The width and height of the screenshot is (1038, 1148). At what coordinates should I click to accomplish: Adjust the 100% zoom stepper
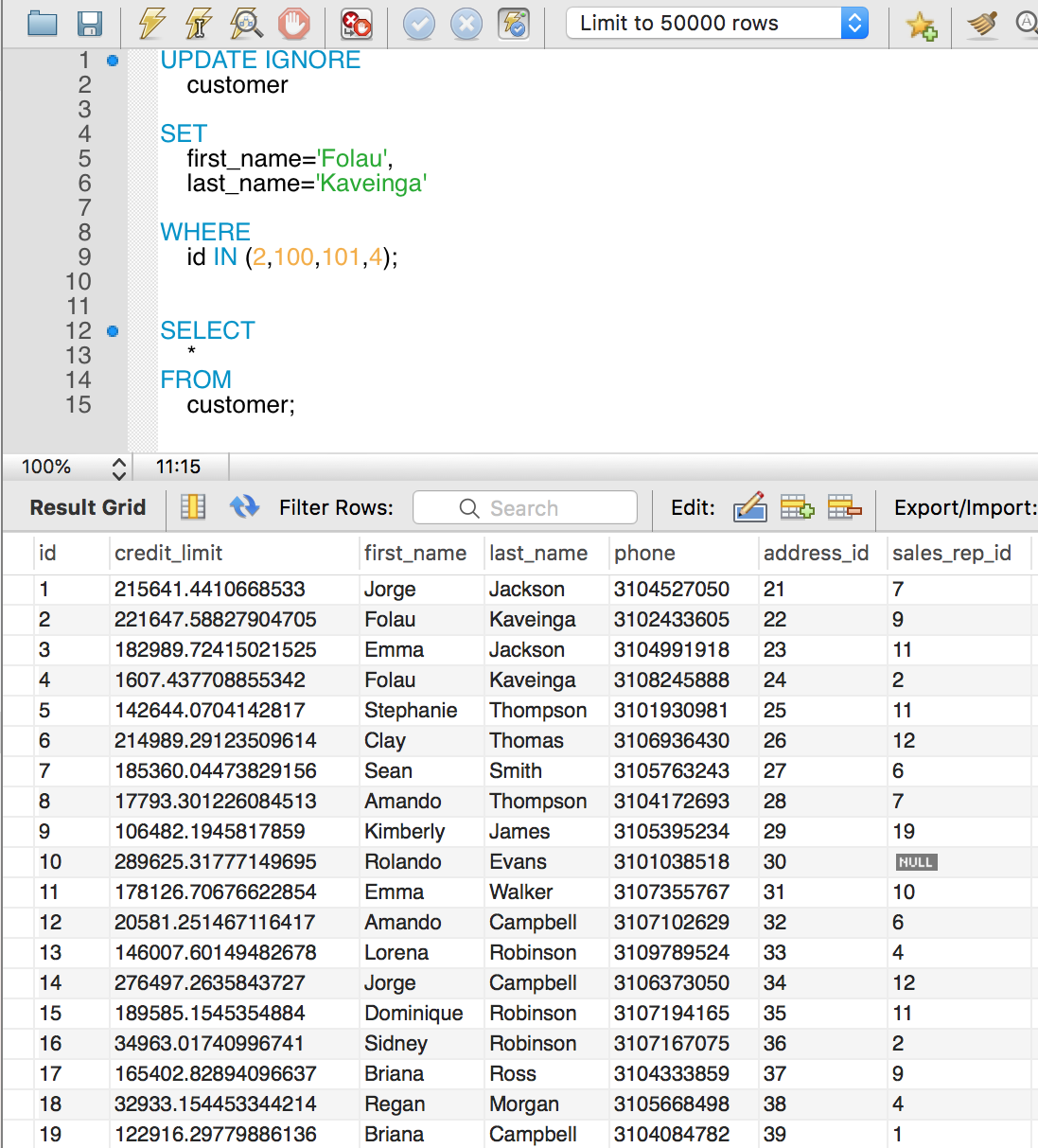point(118,468)
